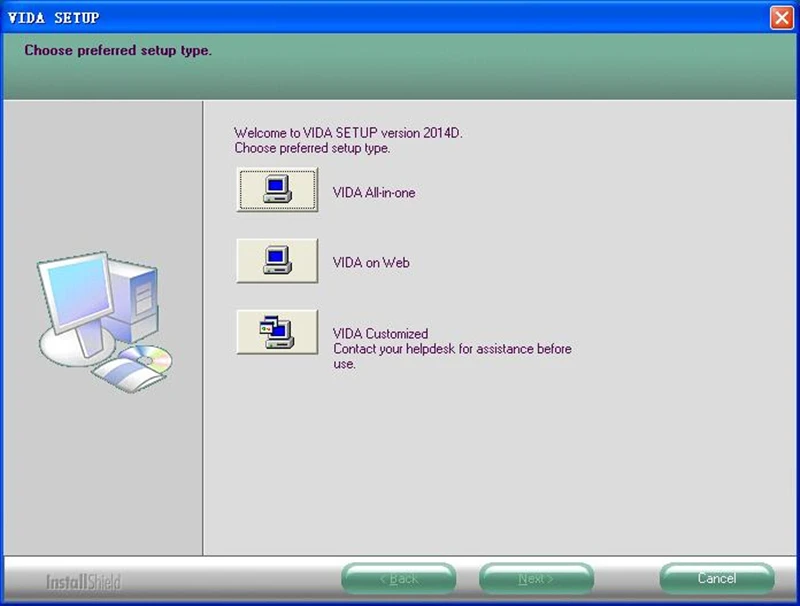
Task: Click the "VIDA Customized" text label
Action: coord(381,334)
